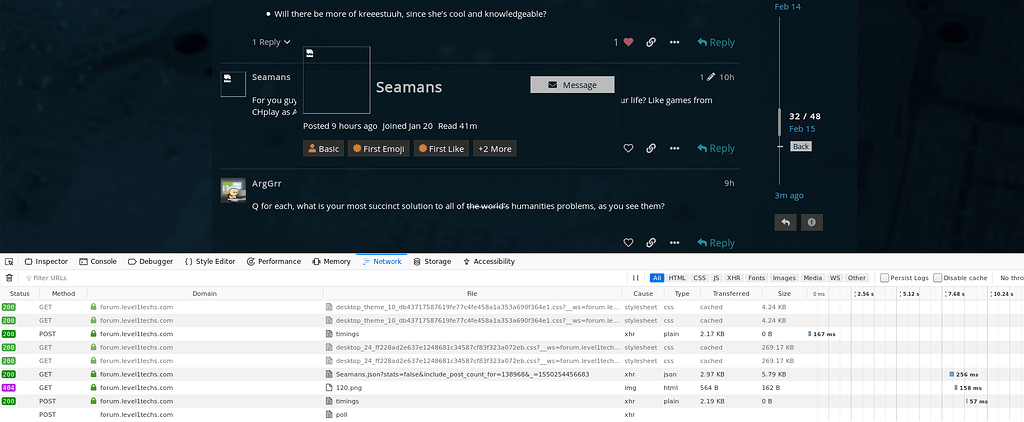This screenshot has width=1024, height=422.
Task: Click the edit history pencil icon
Action: 710,77
